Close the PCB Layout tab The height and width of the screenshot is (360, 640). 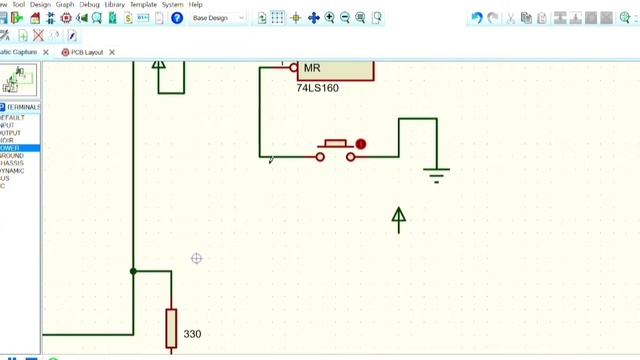point(112,52)
